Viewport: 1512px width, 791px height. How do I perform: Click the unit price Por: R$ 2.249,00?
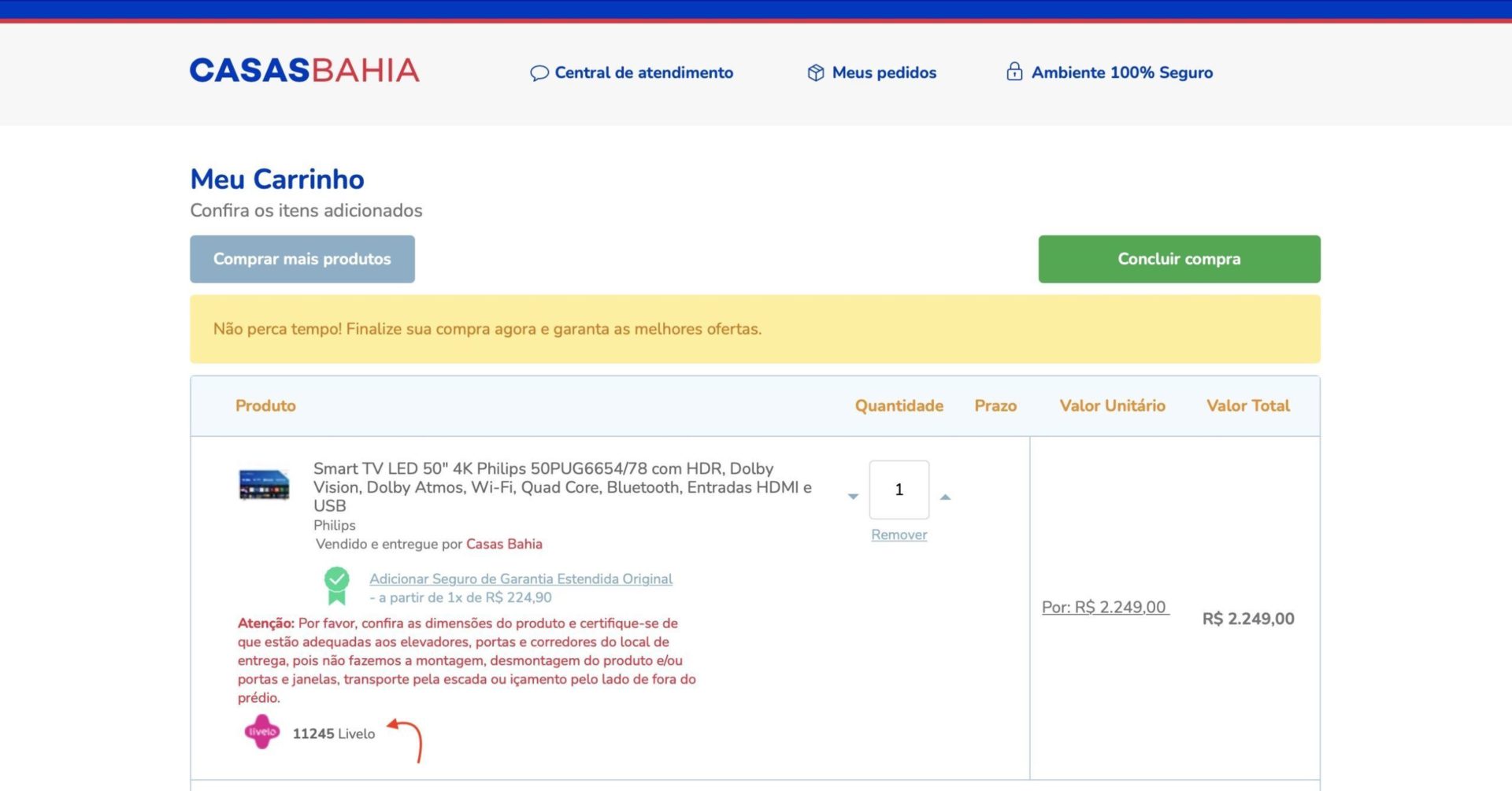coord(1106,607)
